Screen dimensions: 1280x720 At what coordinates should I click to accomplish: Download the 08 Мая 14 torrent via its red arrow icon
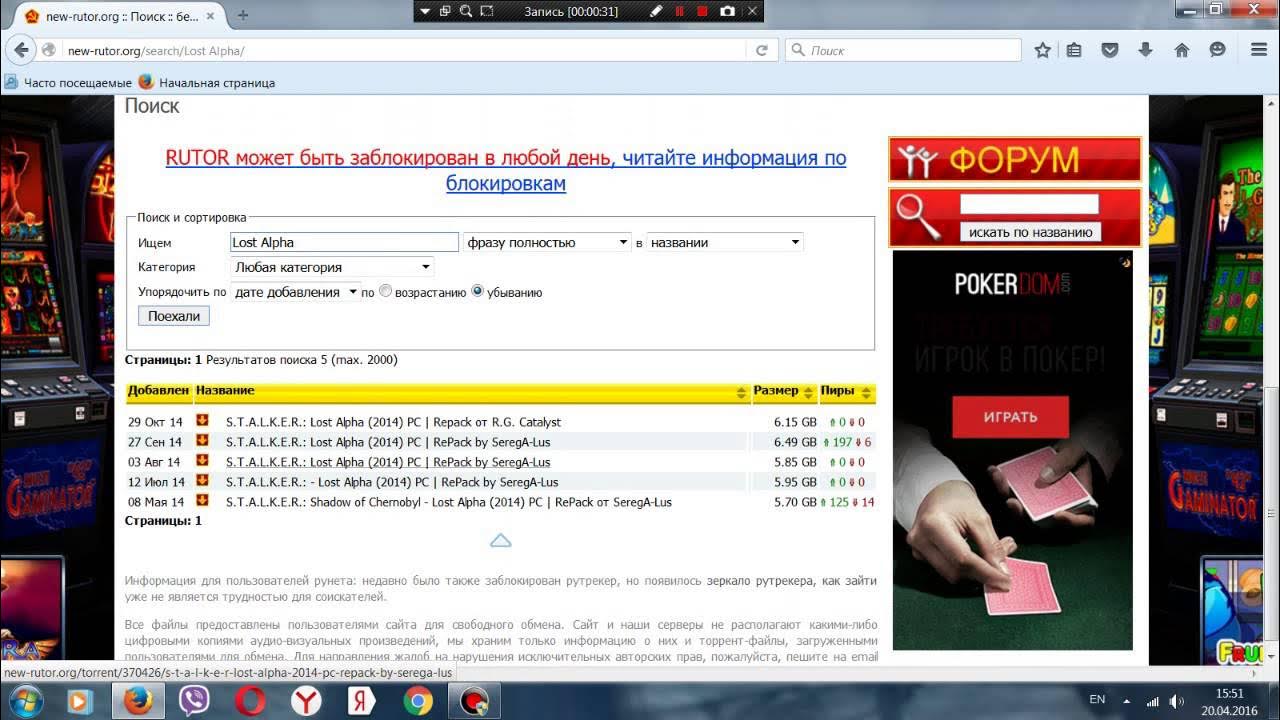pyautogui.click(x=202, y=501)
